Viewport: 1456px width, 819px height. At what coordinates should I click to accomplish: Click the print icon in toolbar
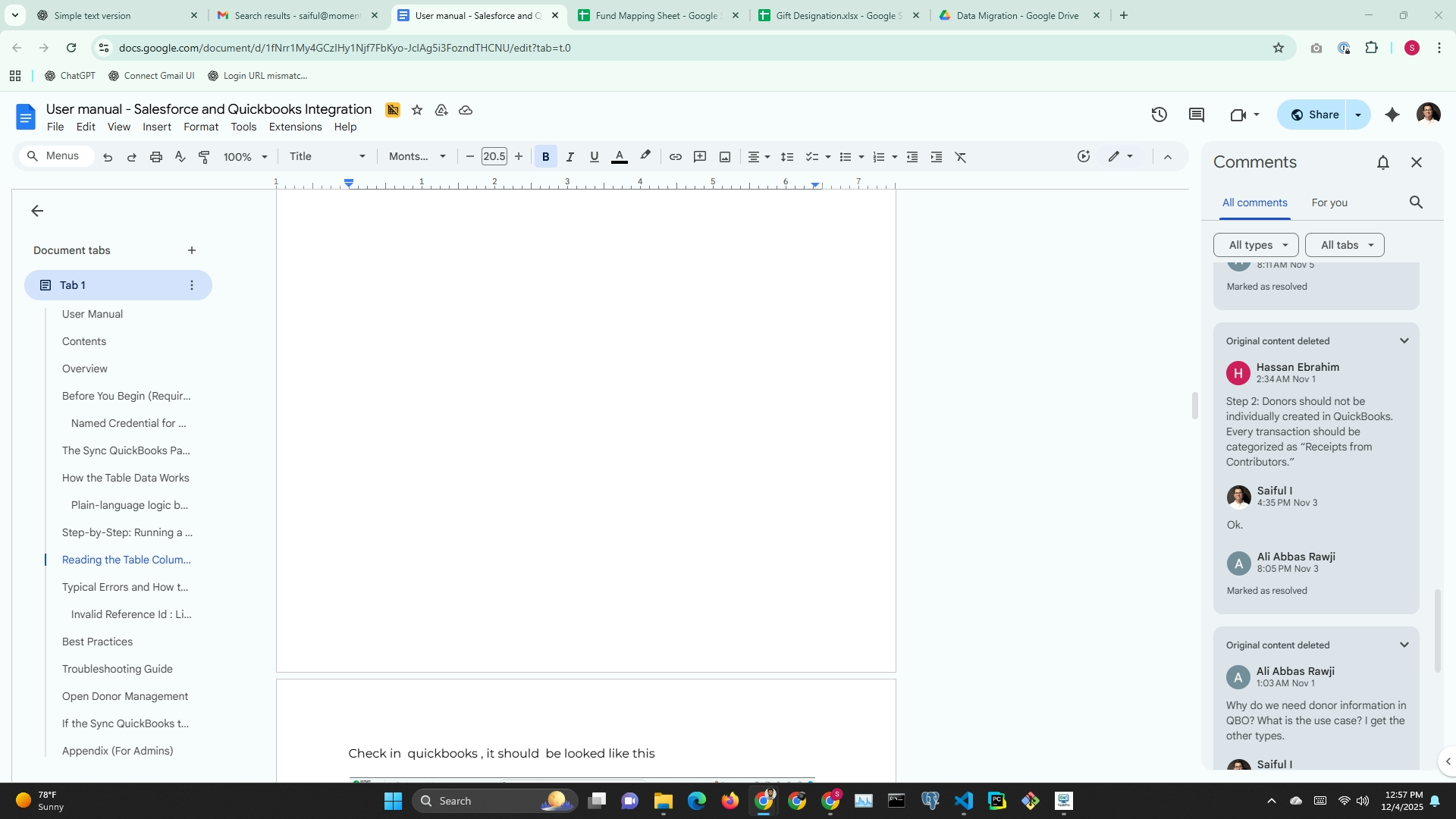tap(155, 157)
